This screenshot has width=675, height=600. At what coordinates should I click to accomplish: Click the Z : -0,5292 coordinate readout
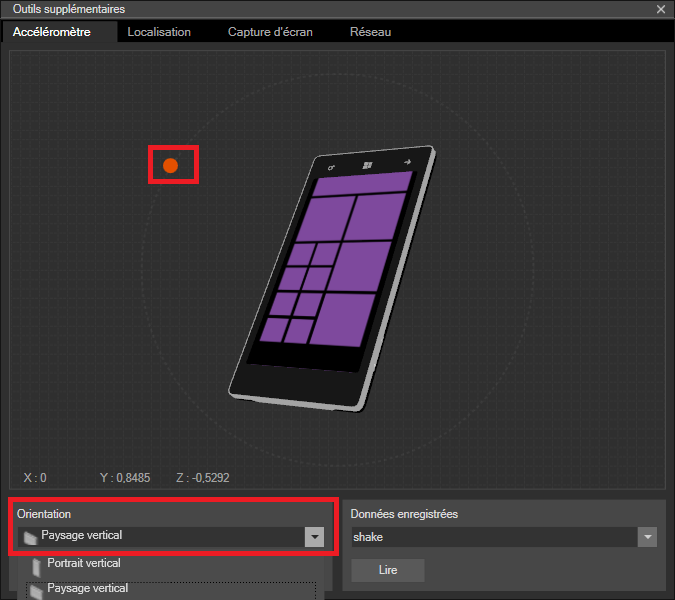[x=207, y=478]
